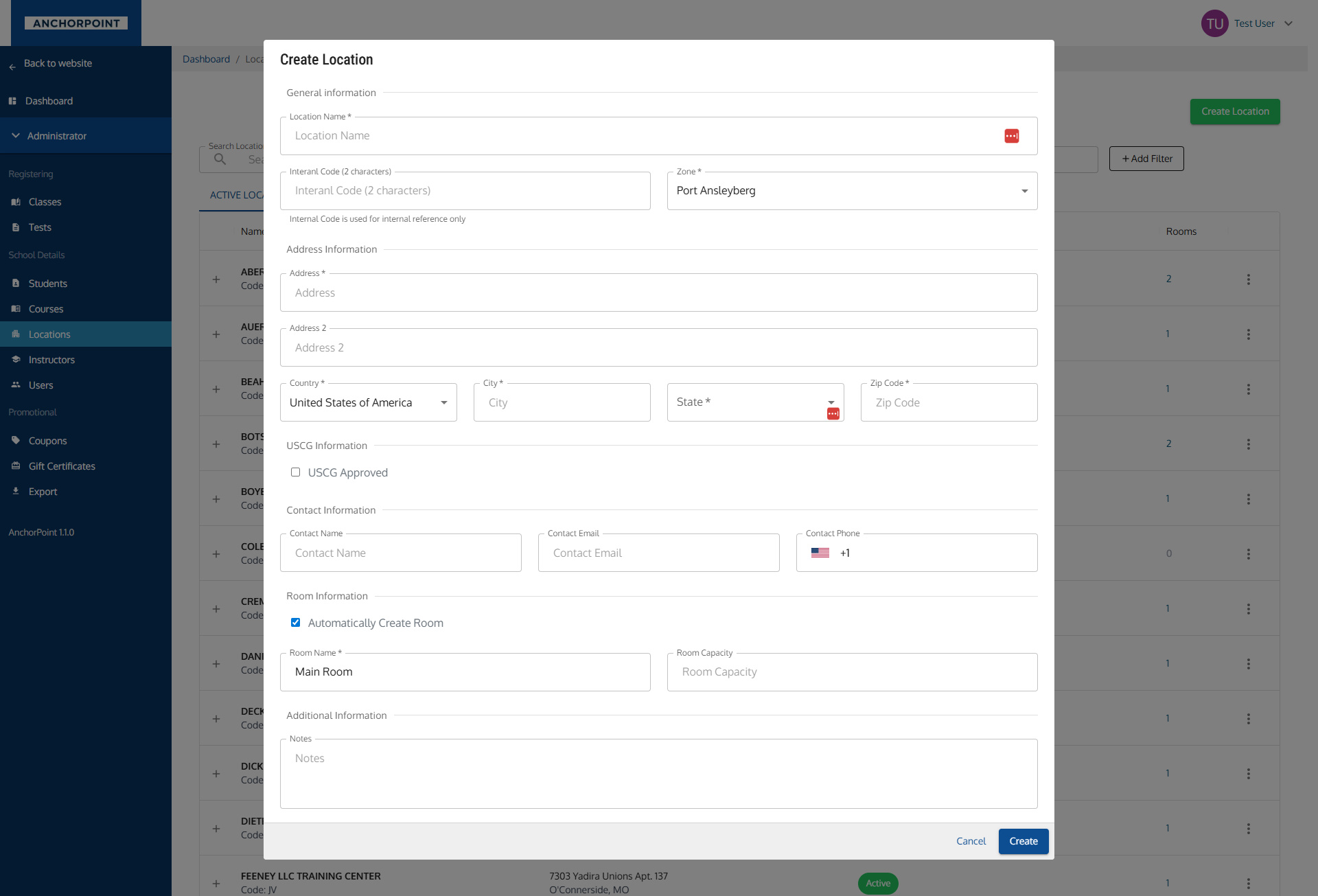This screenshot has height=896, width=1318.
Task: Click Cancel to dismiss the dialog
Action: tap(971, 840)
